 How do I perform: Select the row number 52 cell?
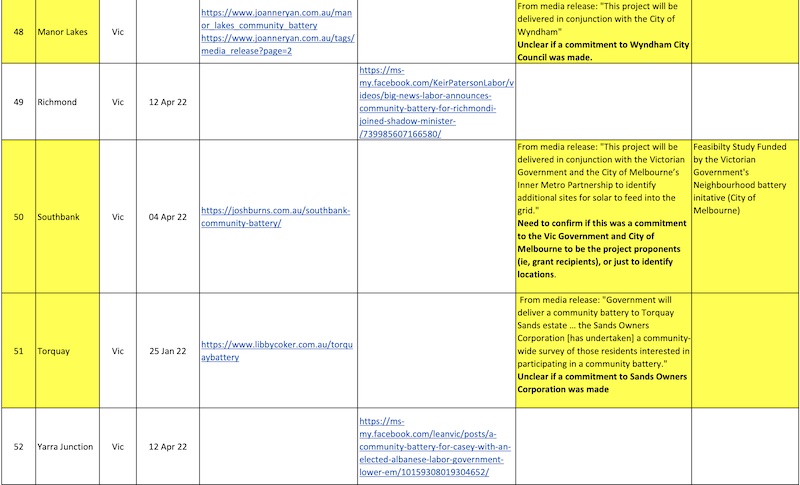(16, 446)
